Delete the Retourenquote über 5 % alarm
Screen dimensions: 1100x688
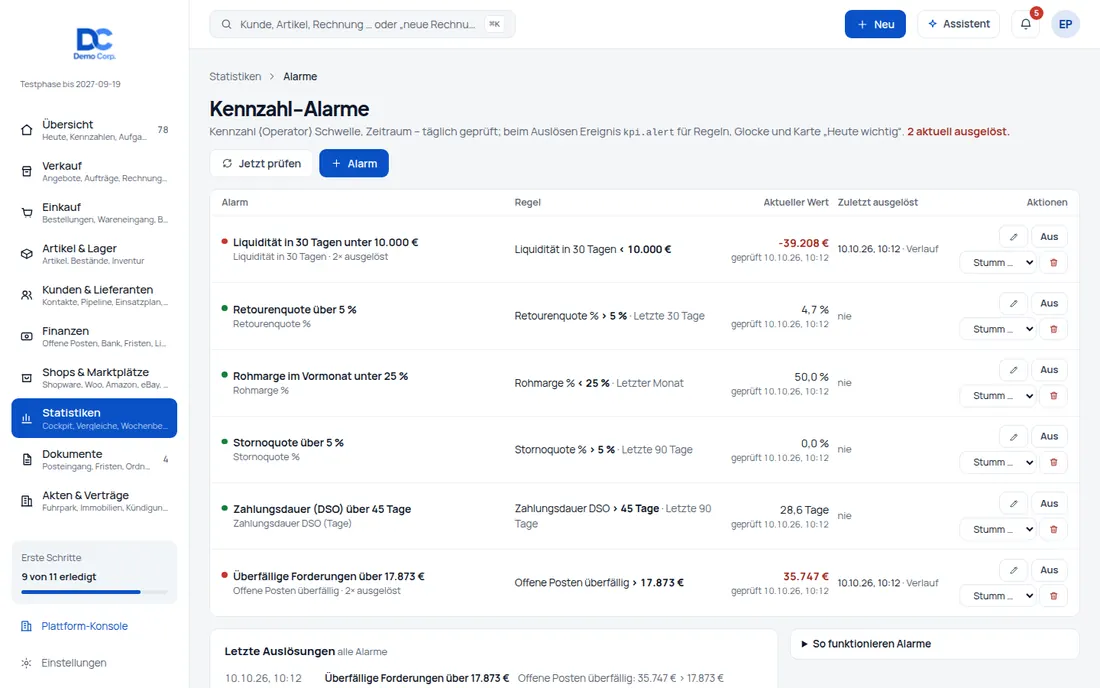point(1053,329)
